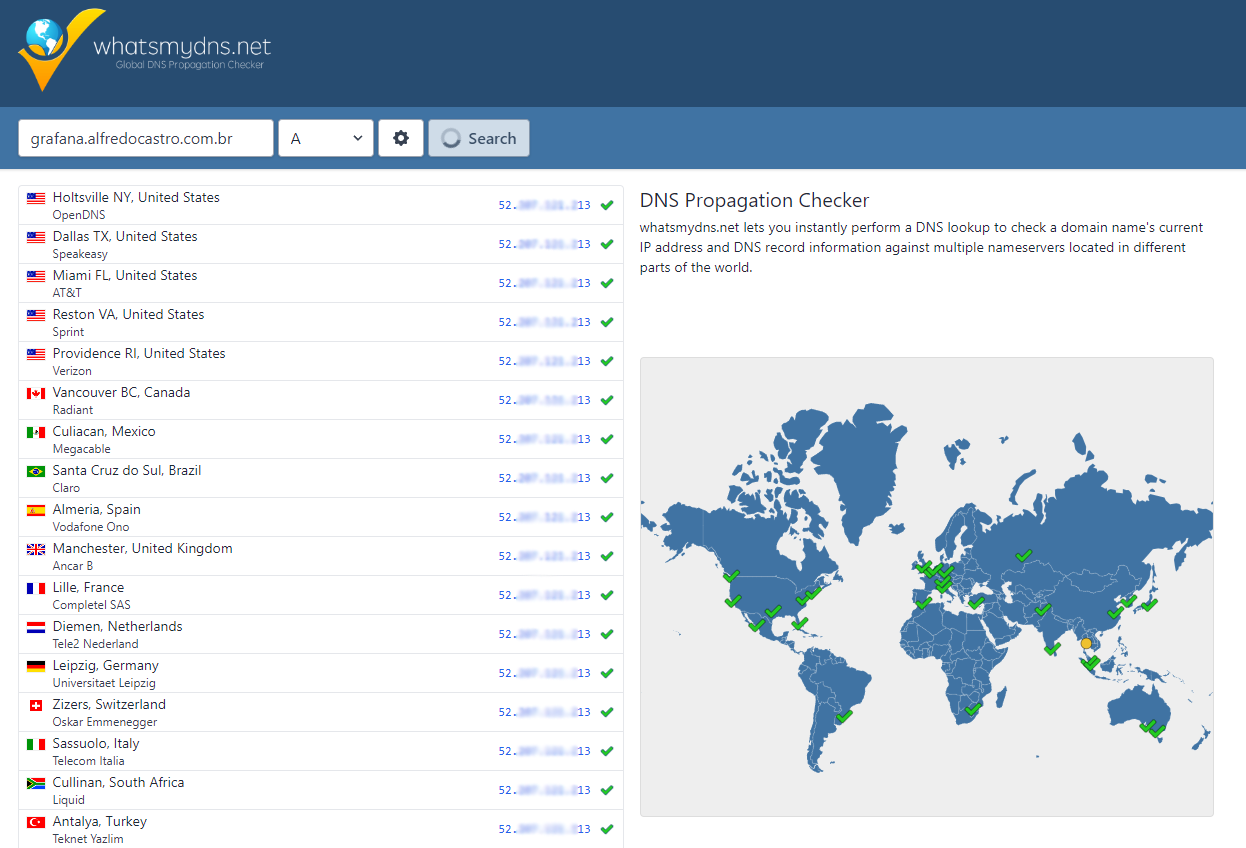Click the "Megacable" provider label

(82, 449)
